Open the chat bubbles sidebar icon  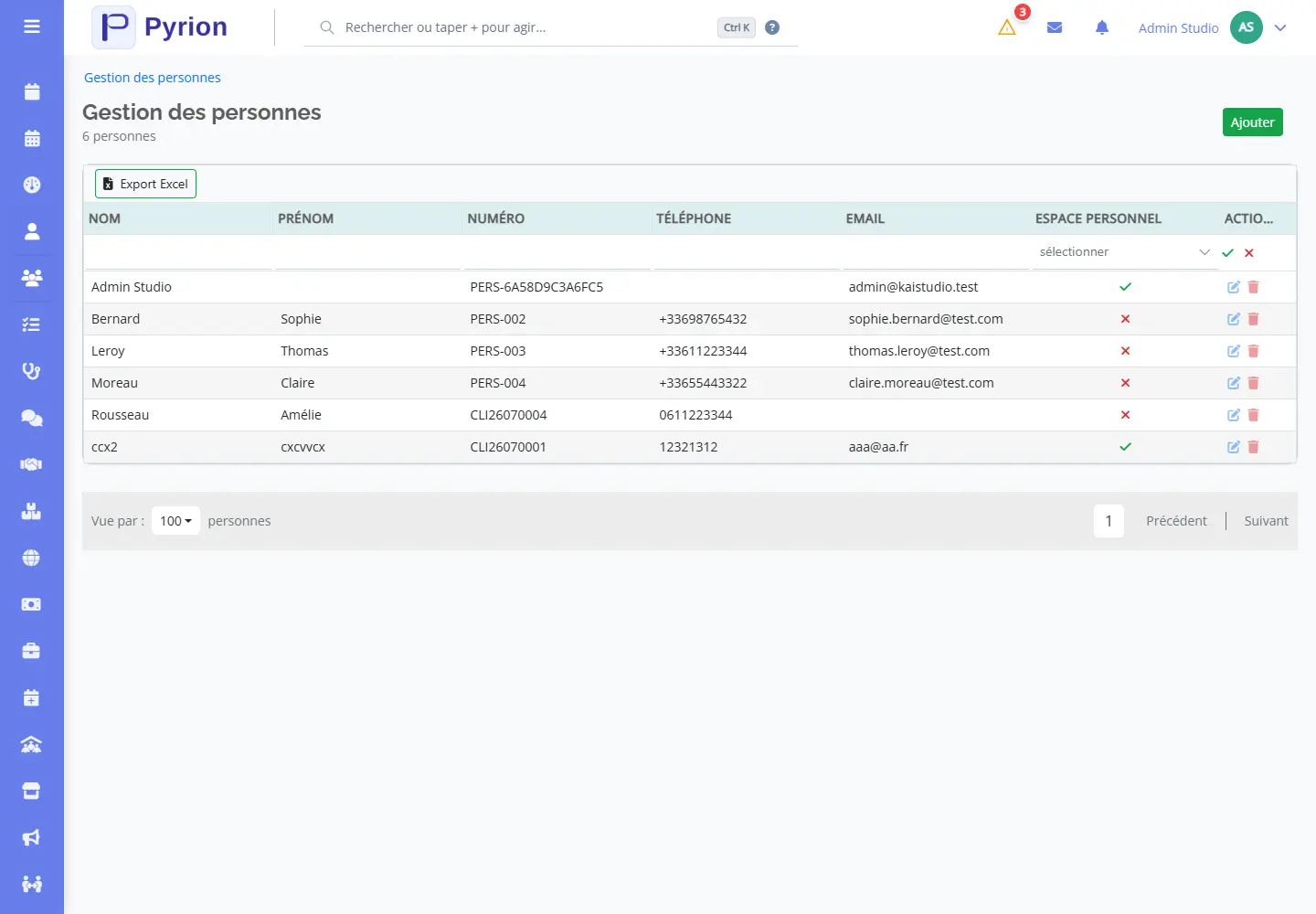[32, 418]
